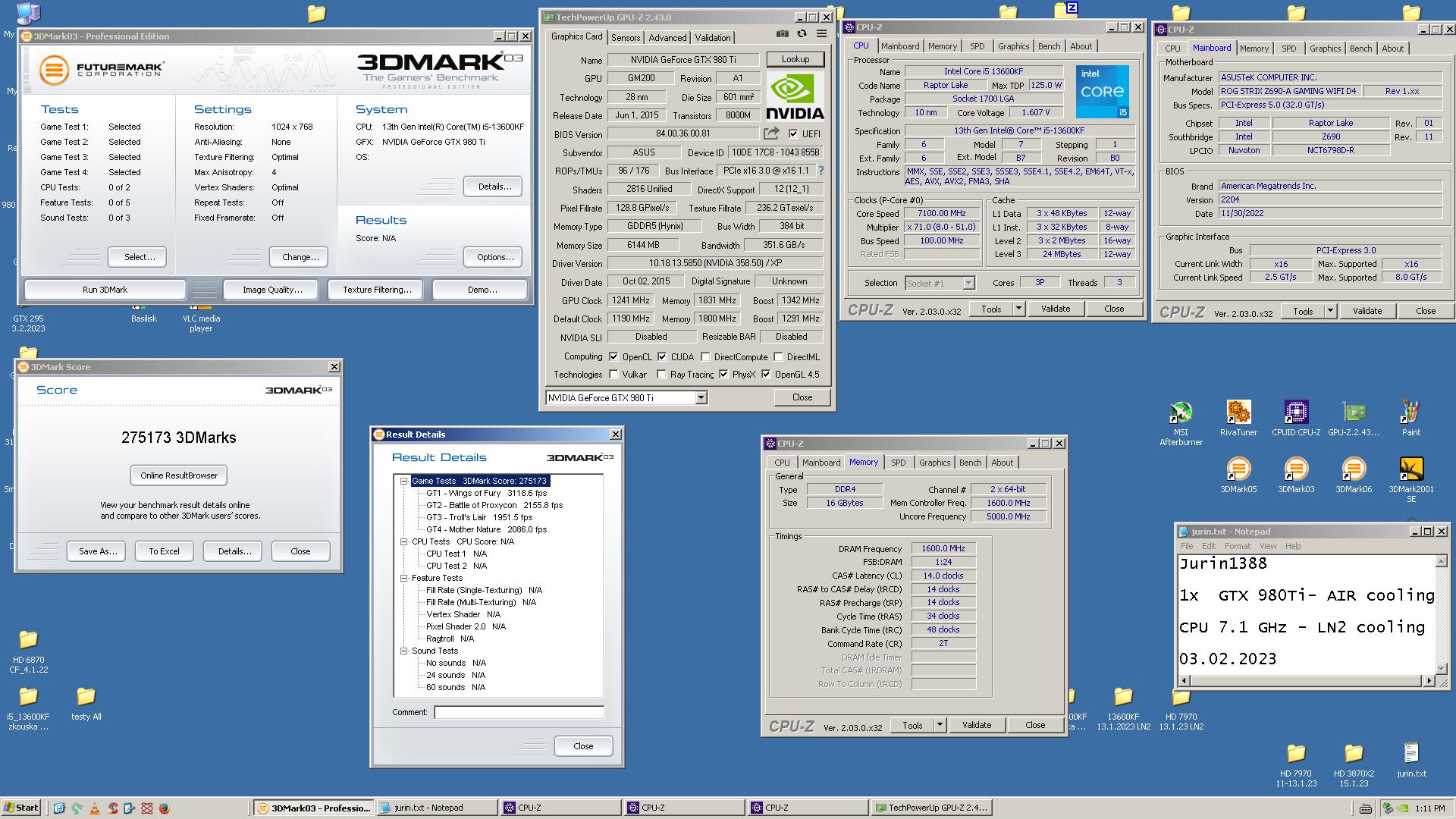Click the Lookup button in GPU-Z

pyautogui.click(x=795, y=59)
